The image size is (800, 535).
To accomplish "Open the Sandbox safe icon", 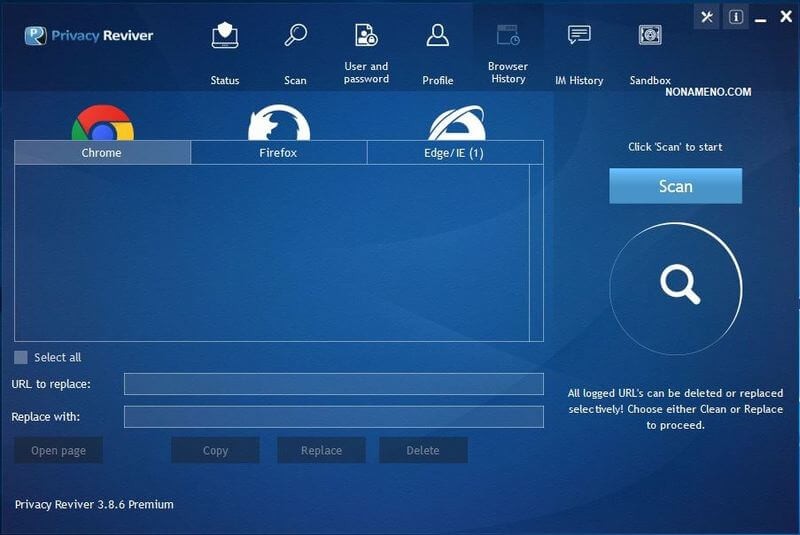I will coord(650,37).
